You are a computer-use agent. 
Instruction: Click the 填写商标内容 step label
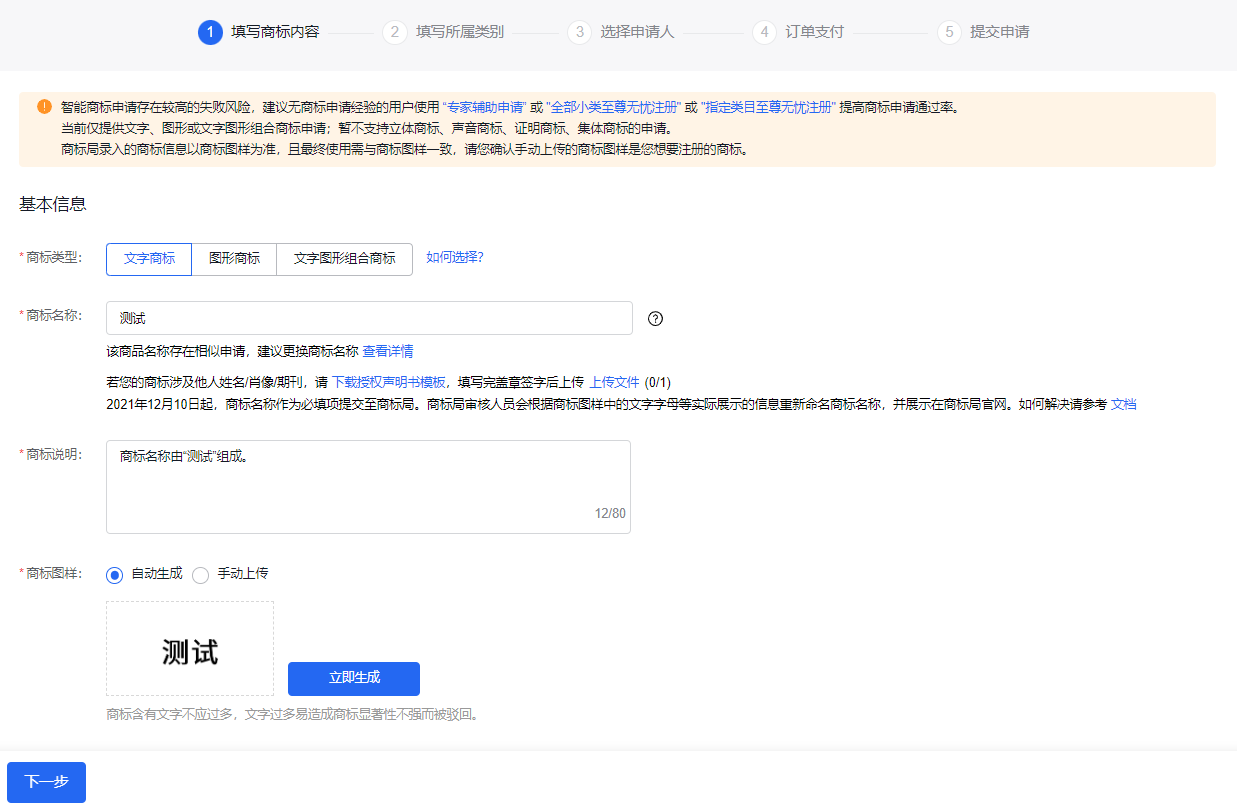click(275, 32)
